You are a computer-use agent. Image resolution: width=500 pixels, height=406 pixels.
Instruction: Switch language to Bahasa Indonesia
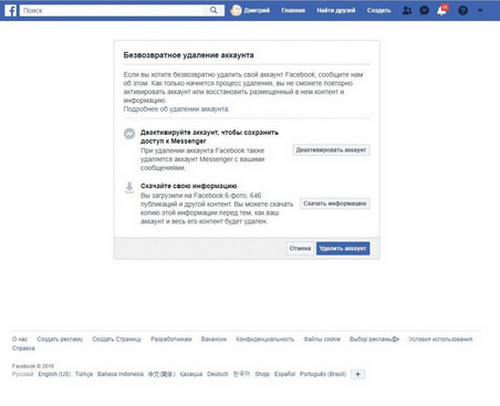click(x=120, y=374)
